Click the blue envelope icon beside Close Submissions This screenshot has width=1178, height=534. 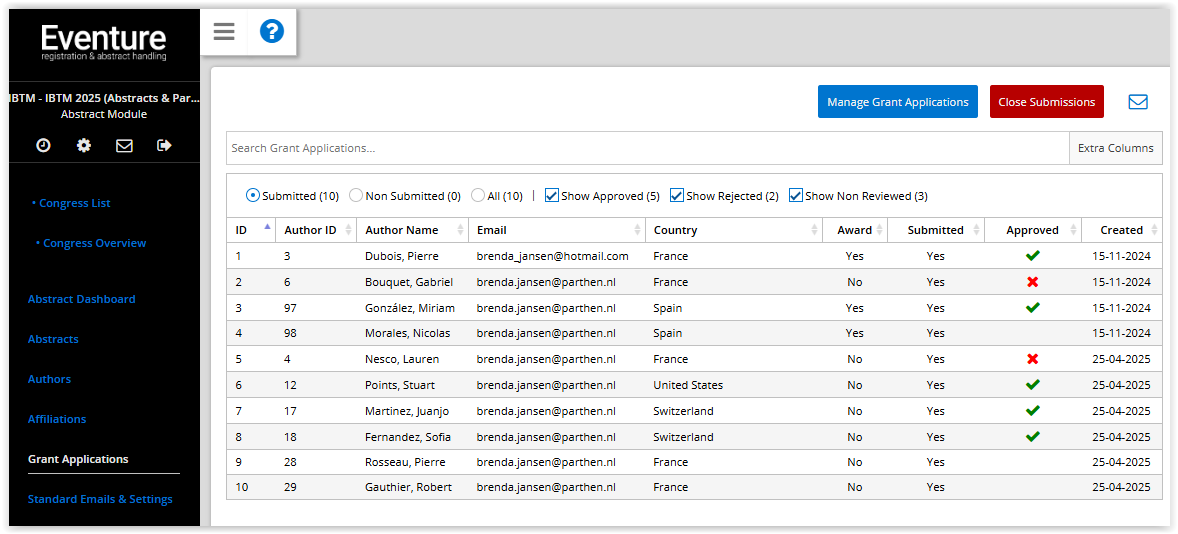1138,102
